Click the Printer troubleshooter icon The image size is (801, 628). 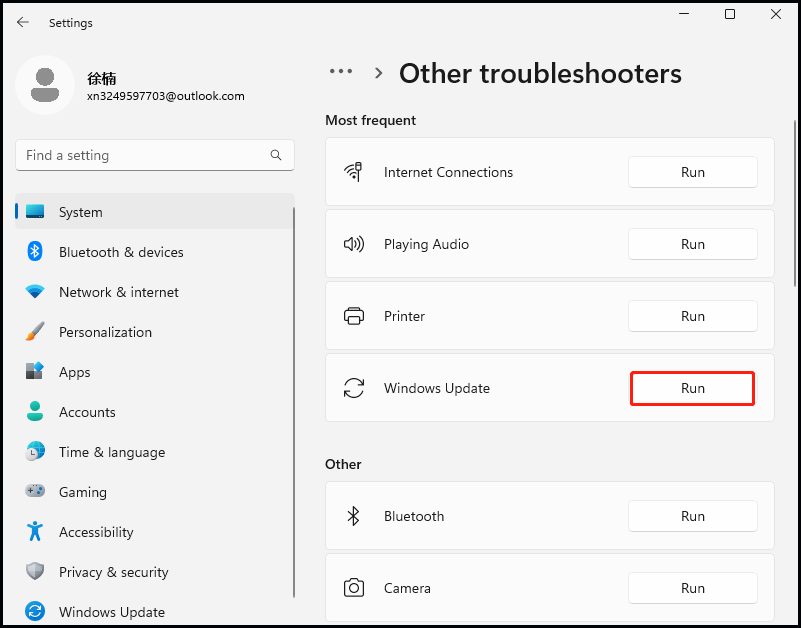pos(354,316)
